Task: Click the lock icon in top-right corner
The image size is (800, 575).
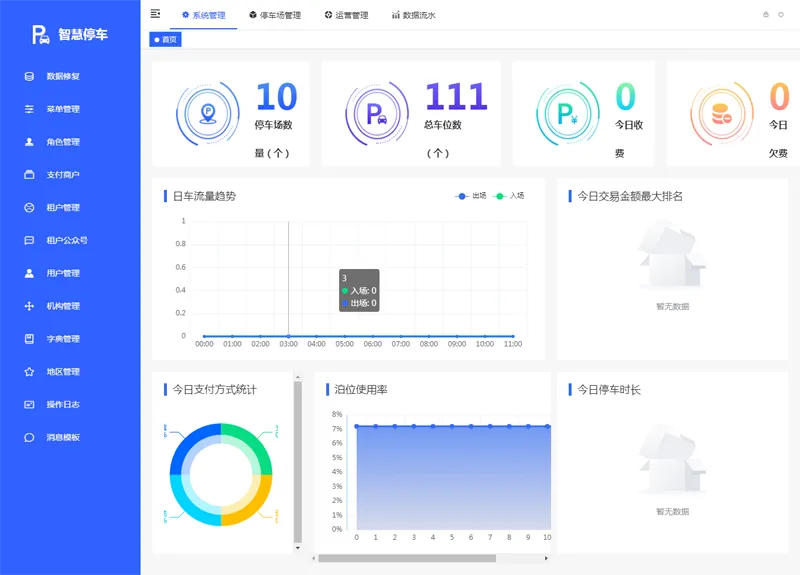Action: 766,15
